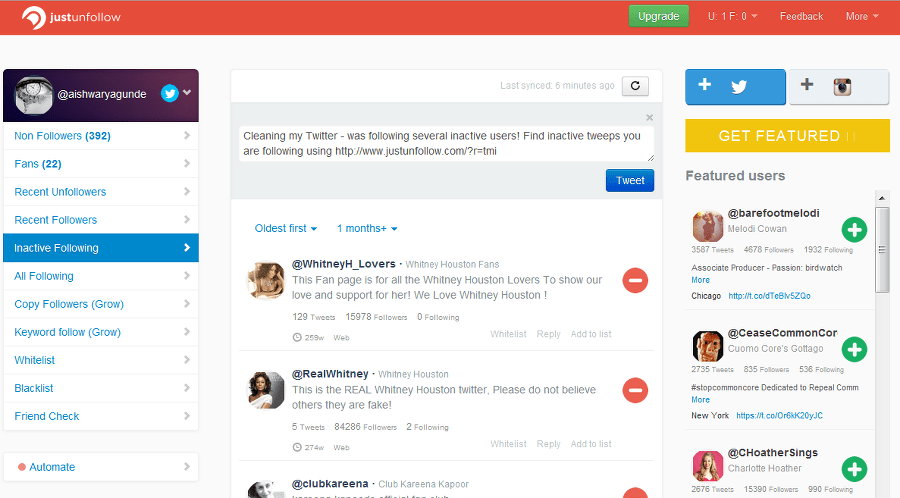Unfollow @RealWhitney with red minus icon
Viewport: 900px width, 498px height.
point(635,391)
